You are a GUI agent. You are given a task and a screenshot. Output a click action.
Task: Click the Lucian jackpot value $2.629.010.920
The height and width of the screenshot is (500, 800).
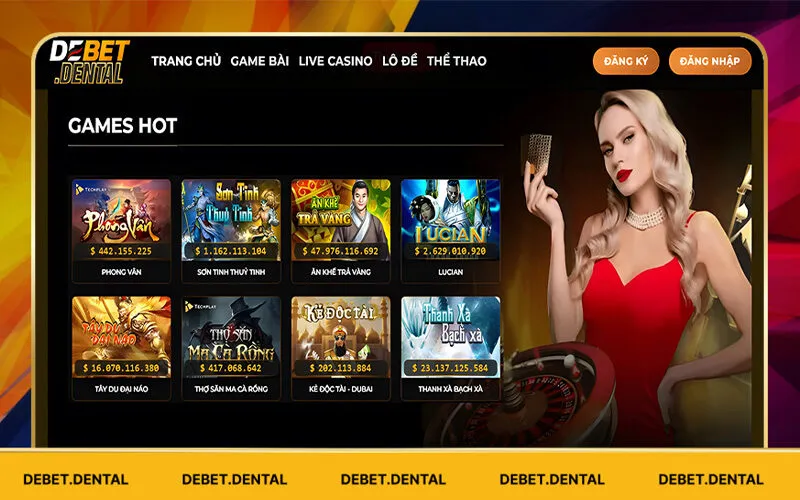pyautogui.click(x=450, y=251)
